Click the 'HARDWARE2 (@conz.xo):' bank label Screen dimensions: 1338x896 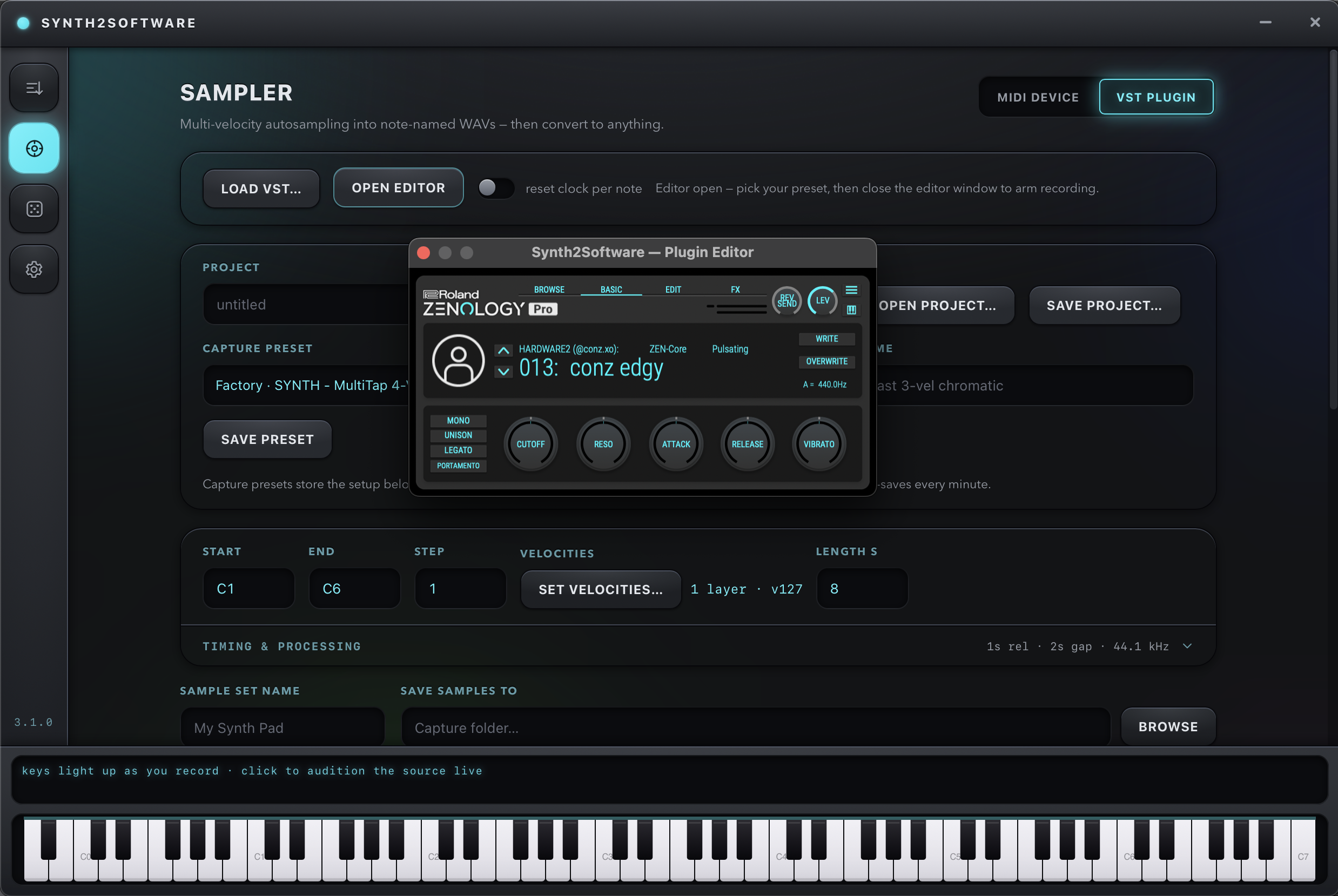569,349
